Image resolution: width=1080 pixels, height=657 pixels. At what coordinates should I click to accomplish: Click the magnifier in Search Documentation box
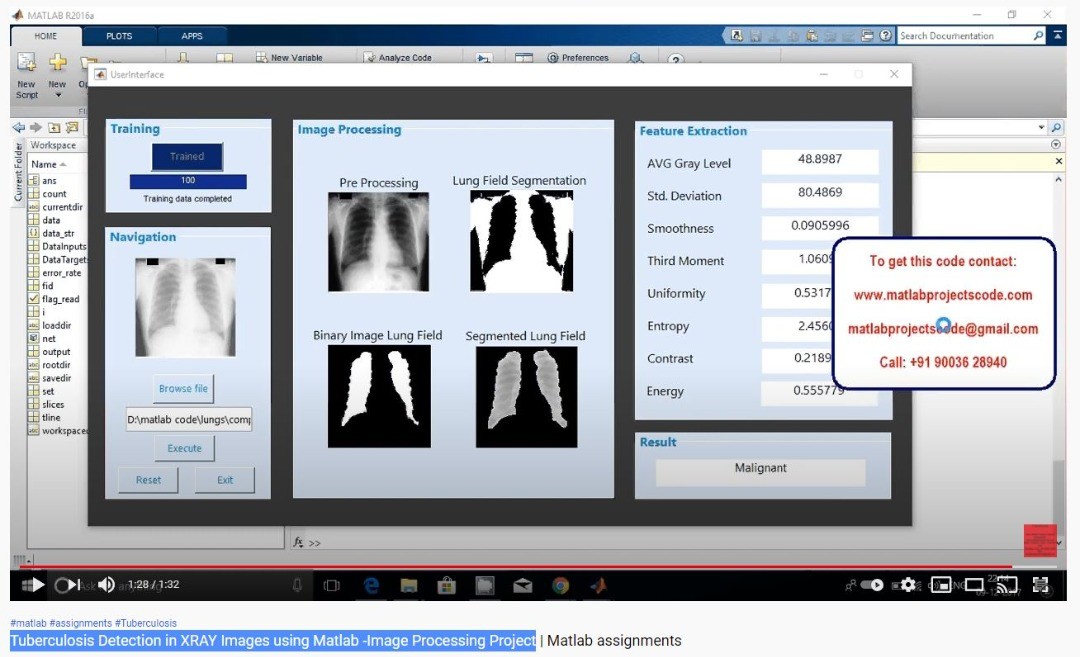click(x=1038, y=35)
